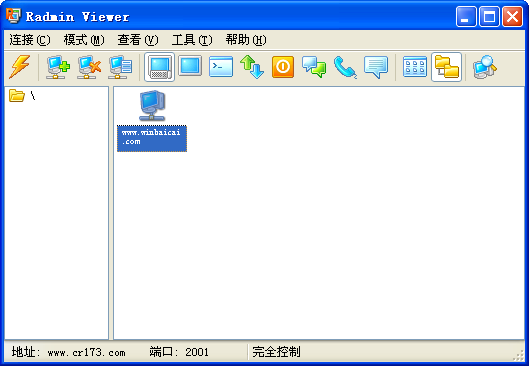Click the scan network magnifier icon
The height and width of the screenshot is (366, 529).
[484, 66]
